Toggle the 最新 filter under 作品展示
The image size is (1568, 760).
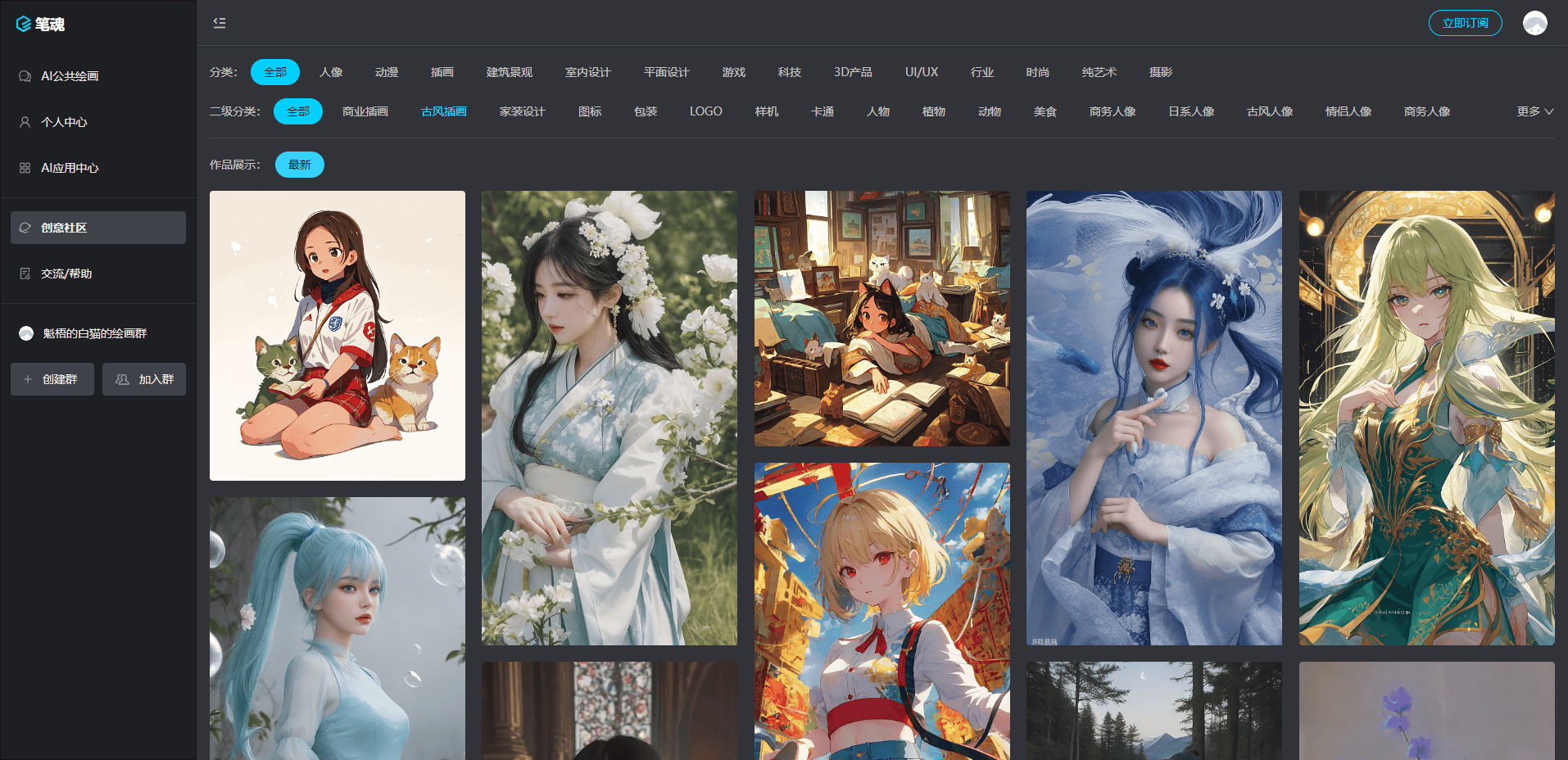pyautogui.click(x=300, y=164)
